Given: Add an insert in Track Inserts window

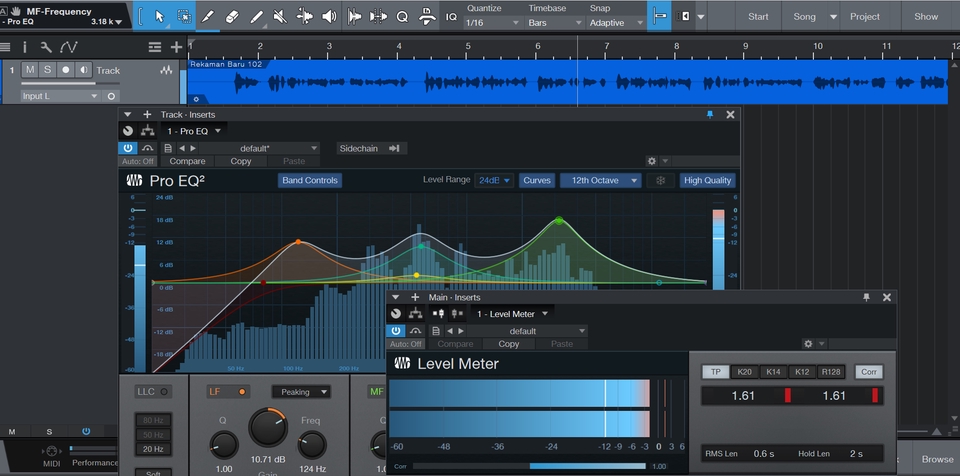Looking at the screenshot, I should 147,115.
